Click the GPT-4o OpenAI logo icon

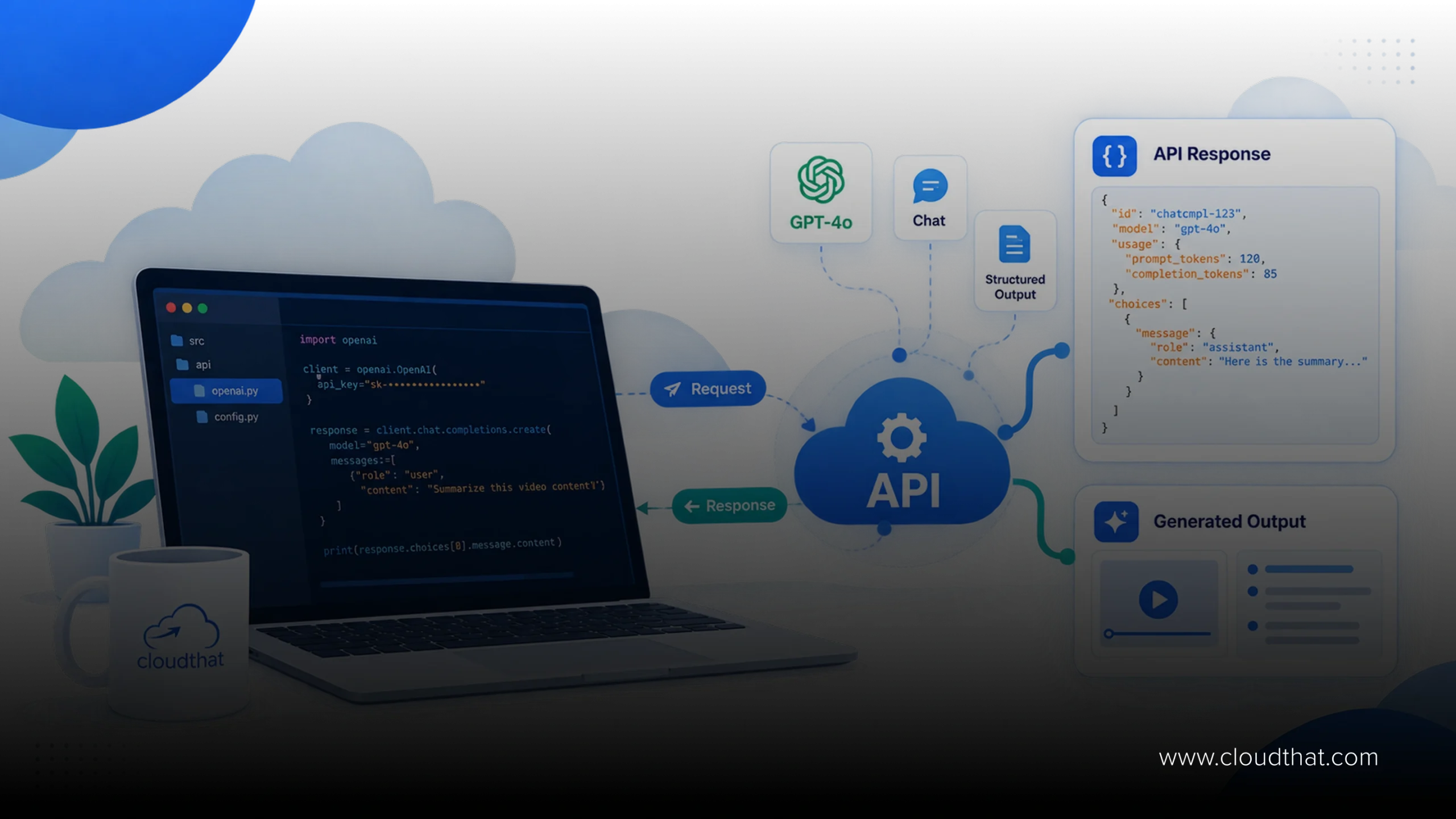(821, 180)
